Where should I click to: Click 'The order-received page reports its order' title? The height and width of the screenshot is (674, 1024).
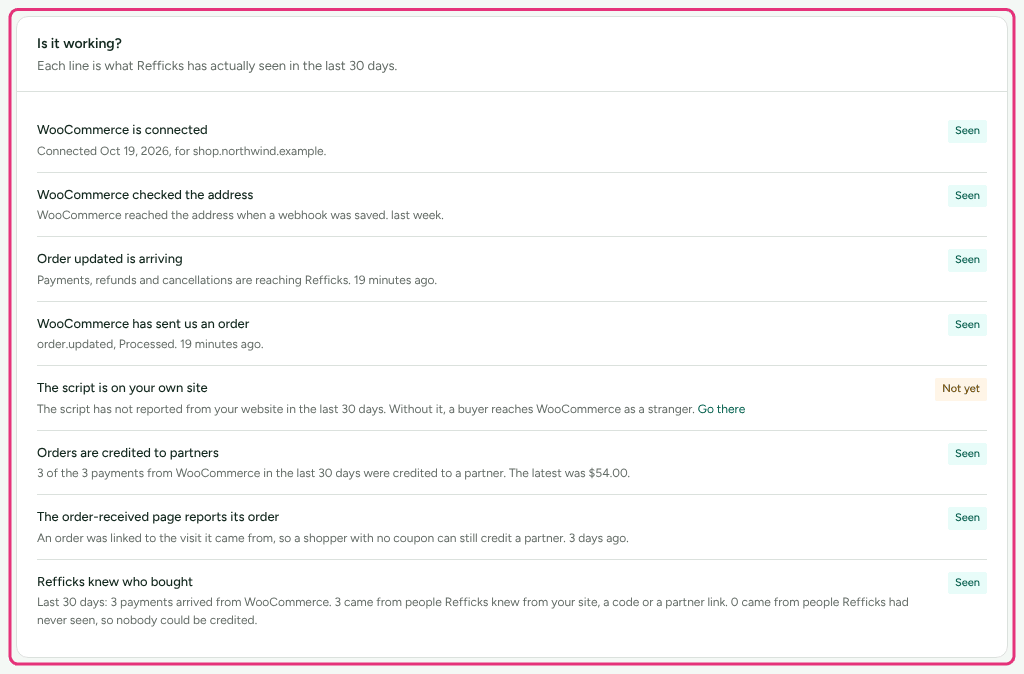(x=158, y=517)
